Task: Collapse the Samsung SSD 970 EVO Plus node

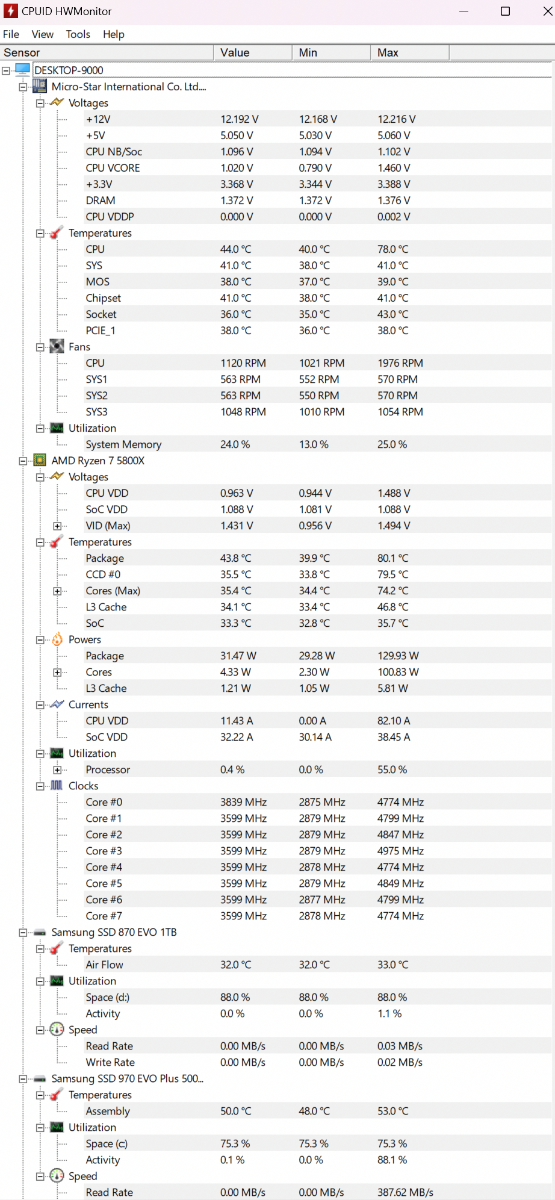Action: tap(23, 1078)
